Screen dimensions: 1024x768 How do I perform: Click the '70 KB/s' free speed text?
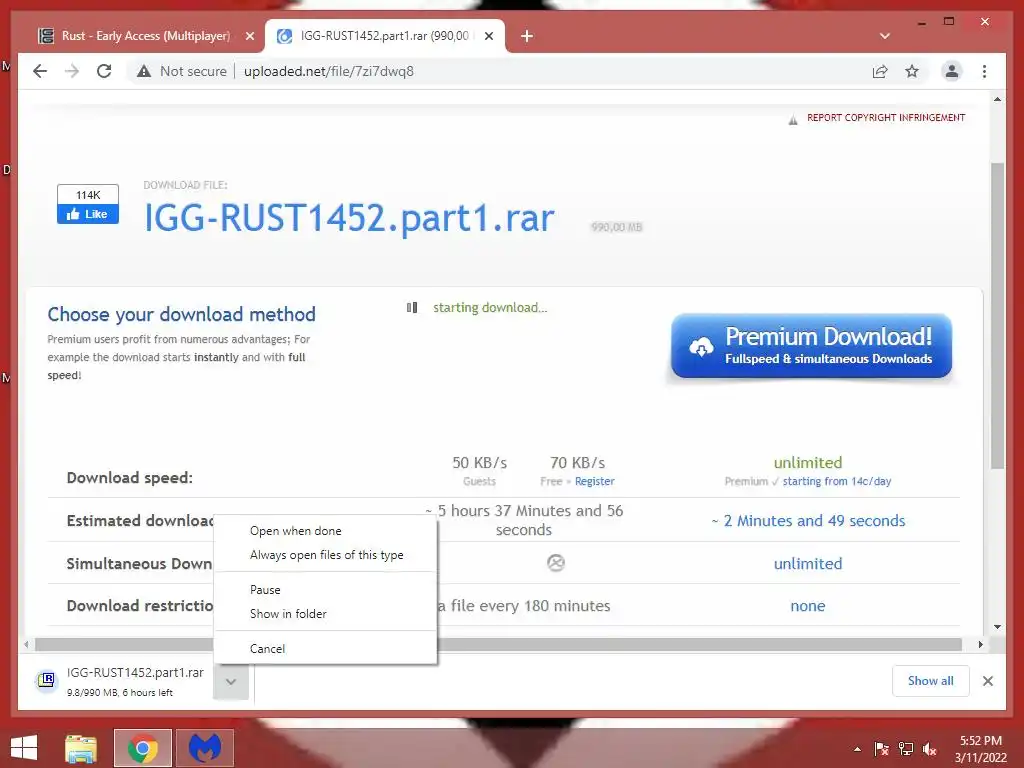pyautogui.click(x=578, y=463)
